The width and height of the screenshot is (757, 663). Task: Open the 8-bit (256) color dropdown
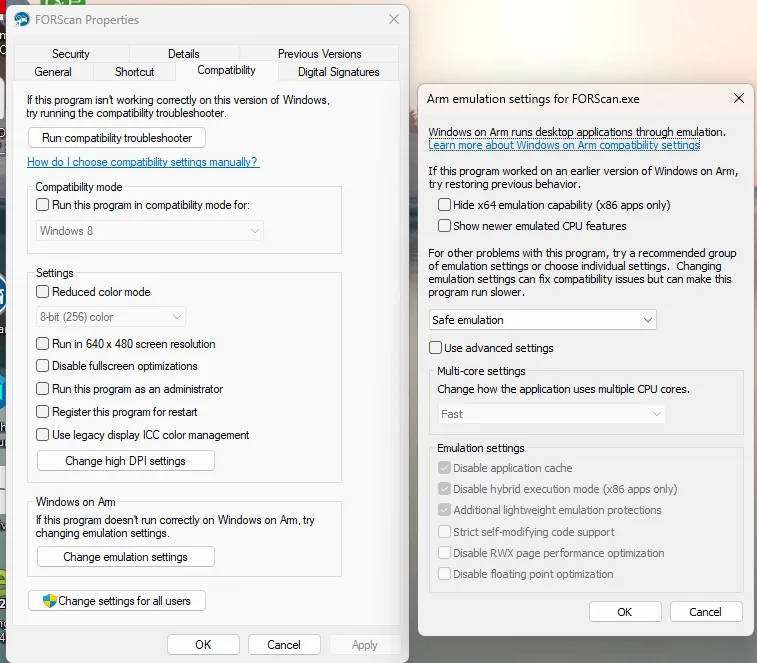pyautogui.click(x=110, y=317)
